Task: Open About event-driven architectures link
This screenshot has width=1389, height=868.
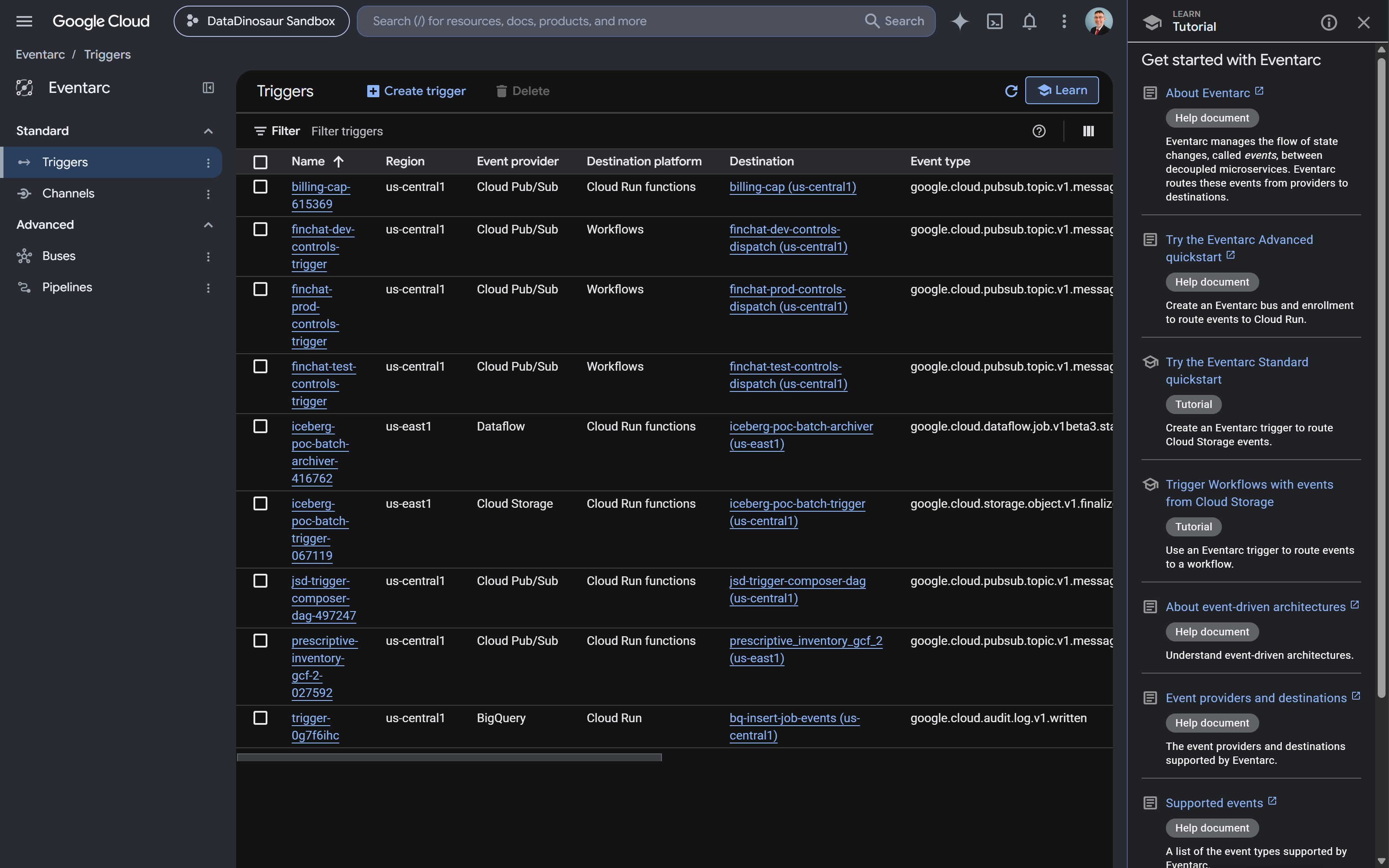Action: tap(1255, 607)
